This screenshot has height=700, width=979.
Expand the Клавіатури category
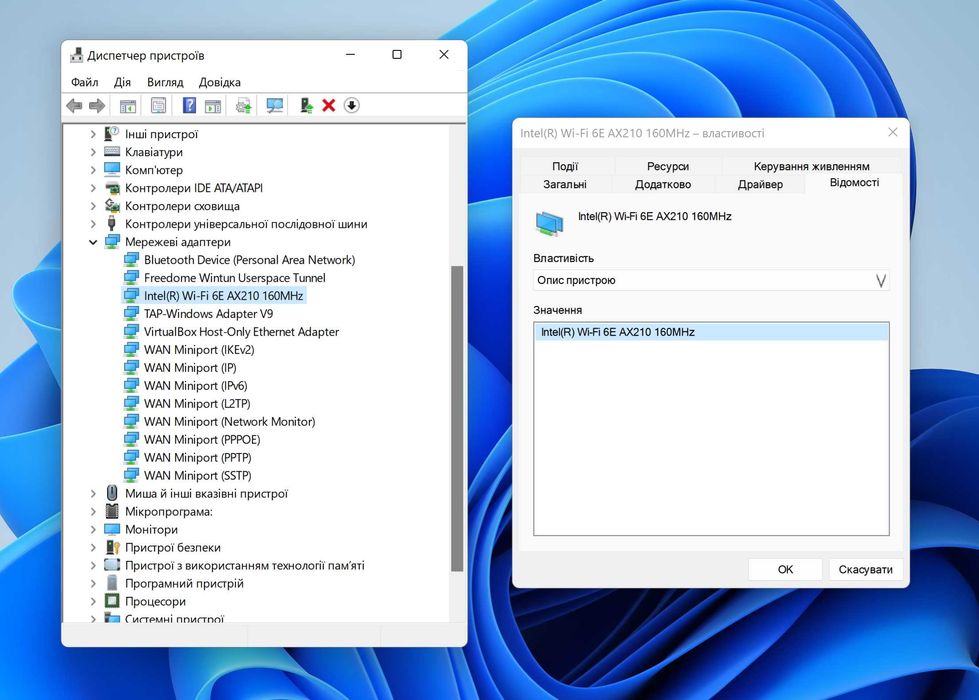(x=93, y=152)
